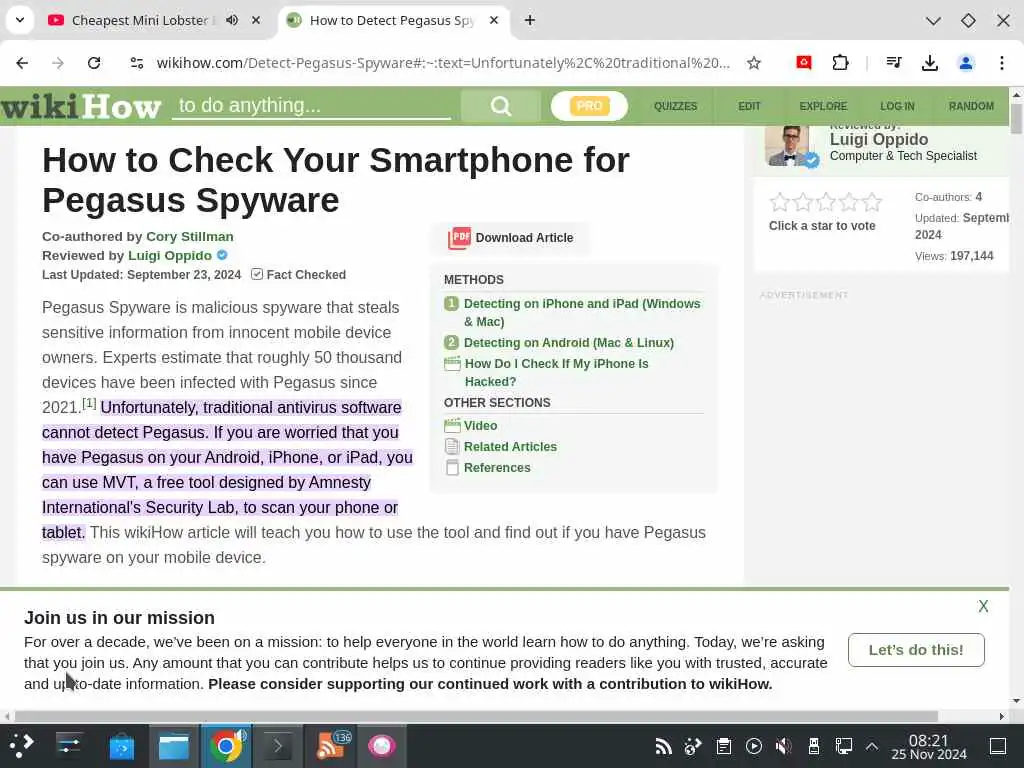Open the Chrome three-dot menu
This screenshot has height=768, width=1024.
pyautogui.click(x=1002, y=63)
